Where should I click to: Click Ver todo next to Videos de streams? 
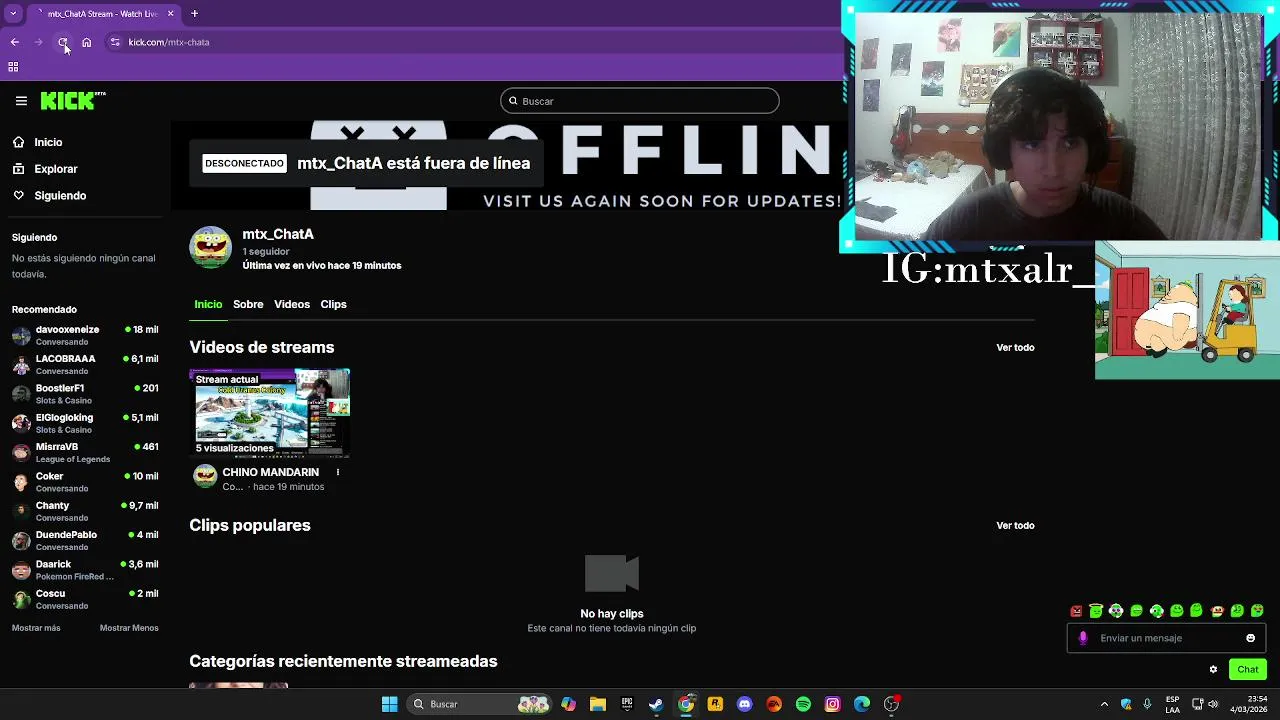(1015, 347)
